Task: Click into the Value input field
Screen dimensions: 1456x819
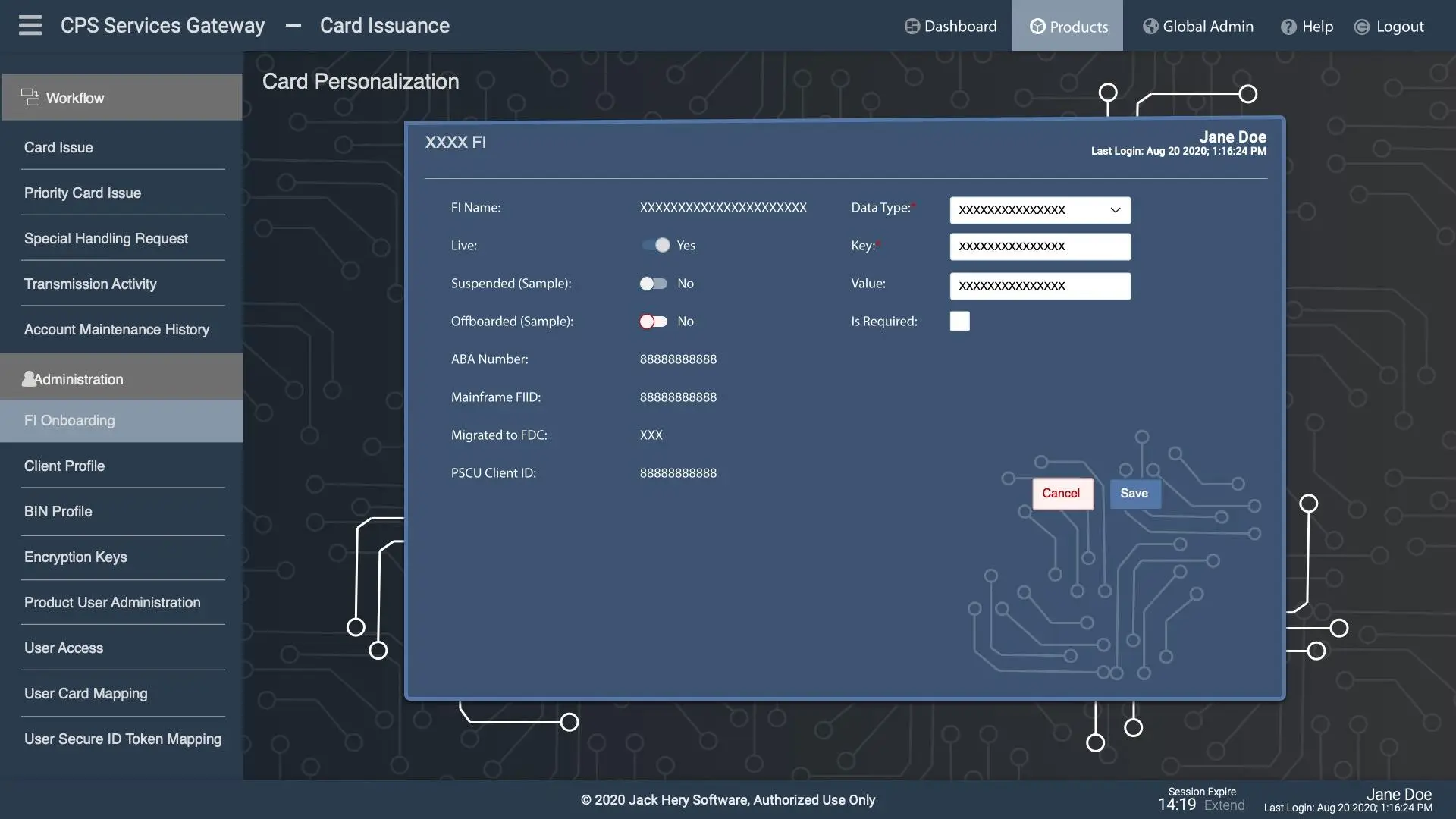Action: [x=1040, y=286]
